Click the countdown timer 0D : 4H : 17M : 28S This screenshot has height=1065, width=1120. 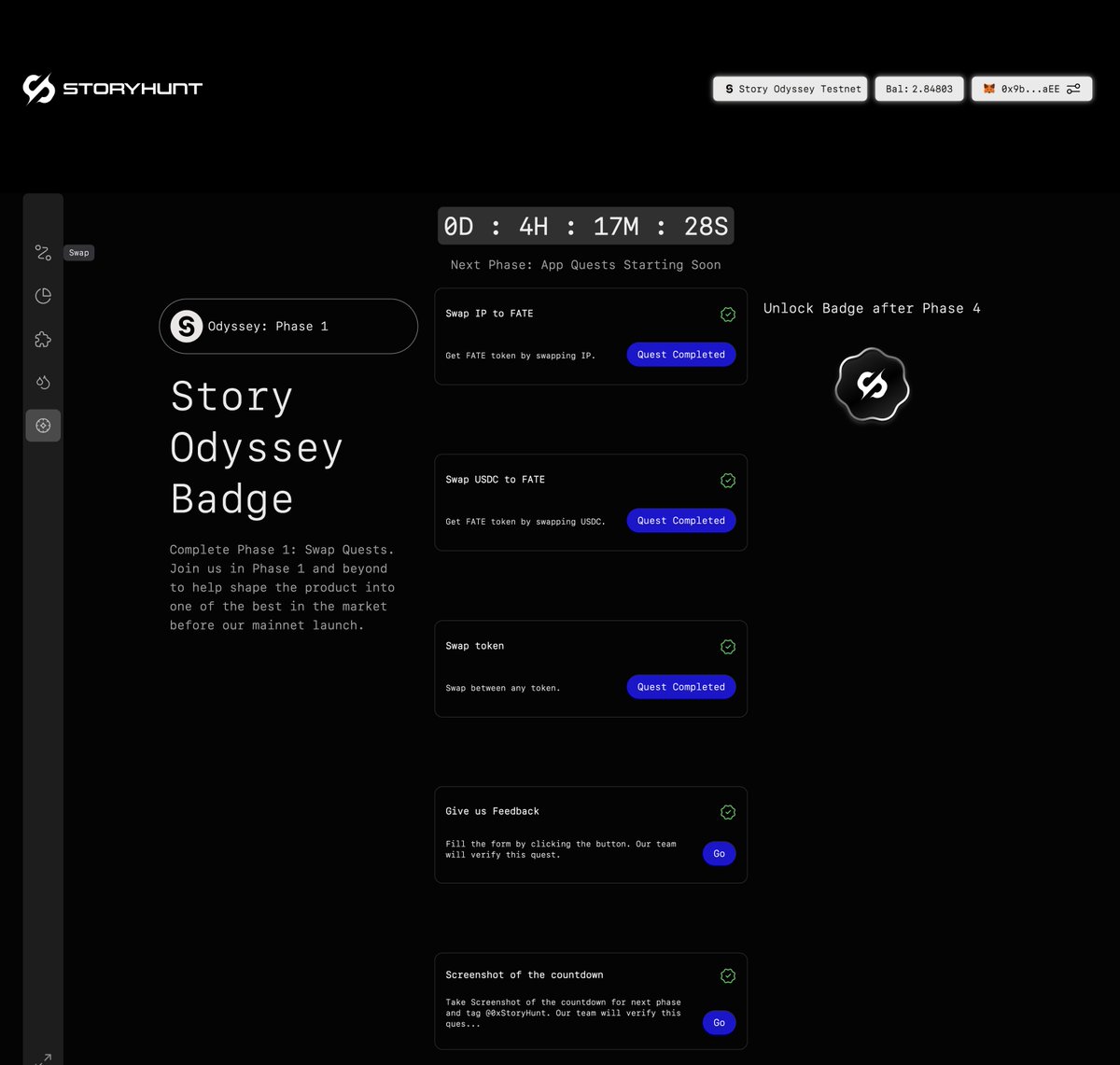point(586,226)
